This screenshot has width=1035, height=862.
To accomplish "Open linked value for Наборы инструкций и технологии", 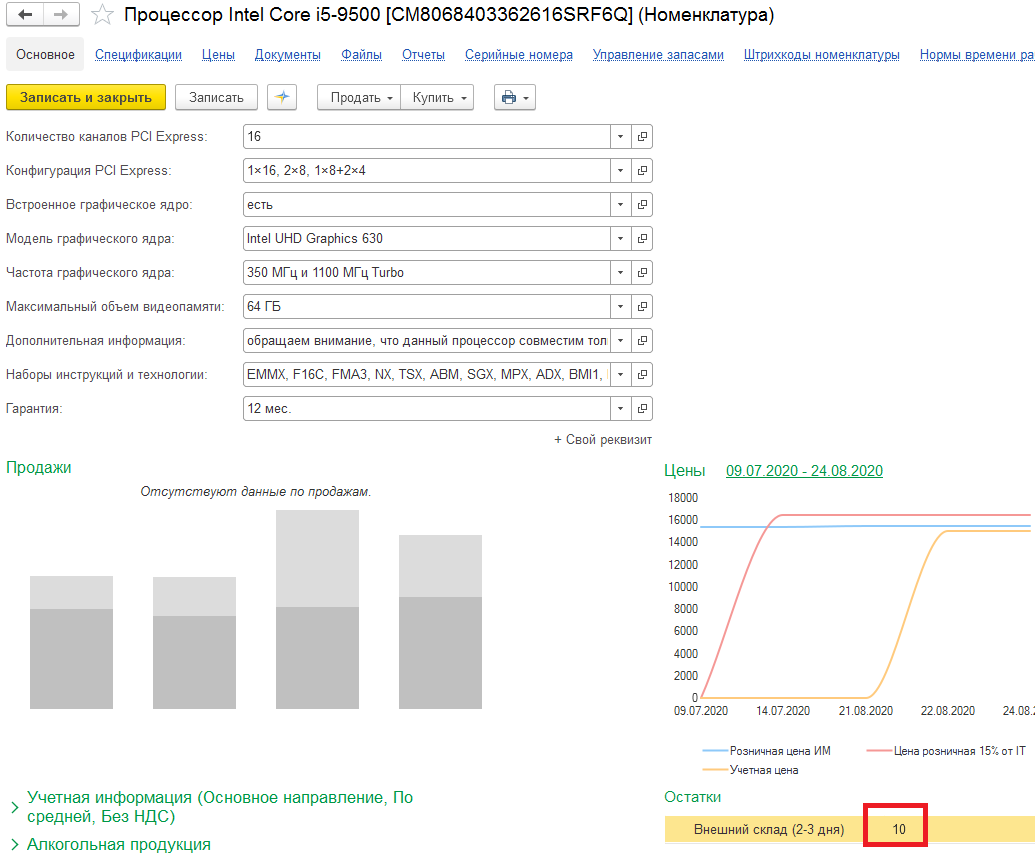I will (642, 374).
